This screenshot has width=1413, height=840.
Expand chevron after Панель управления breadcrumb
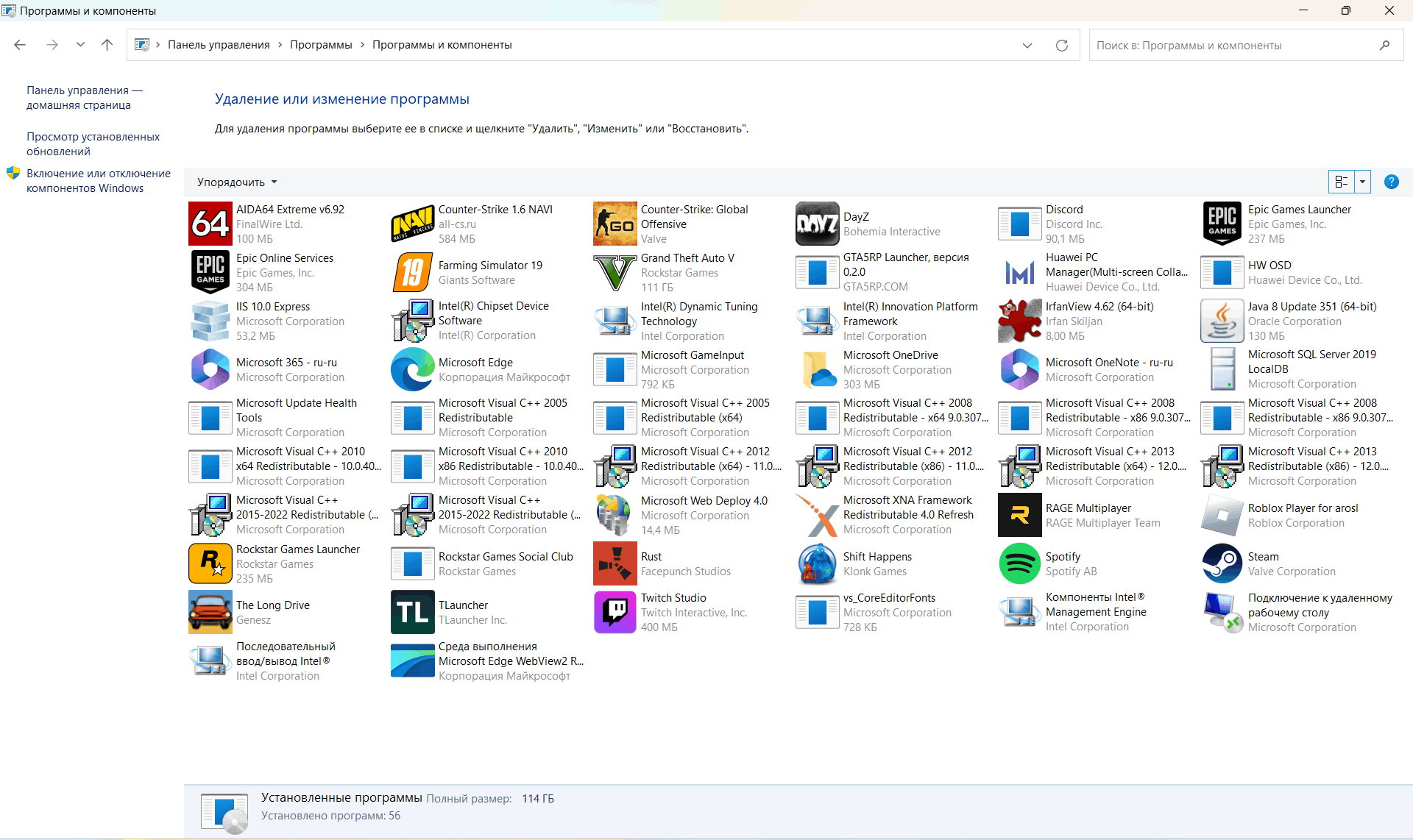click(x=280, y=45)
